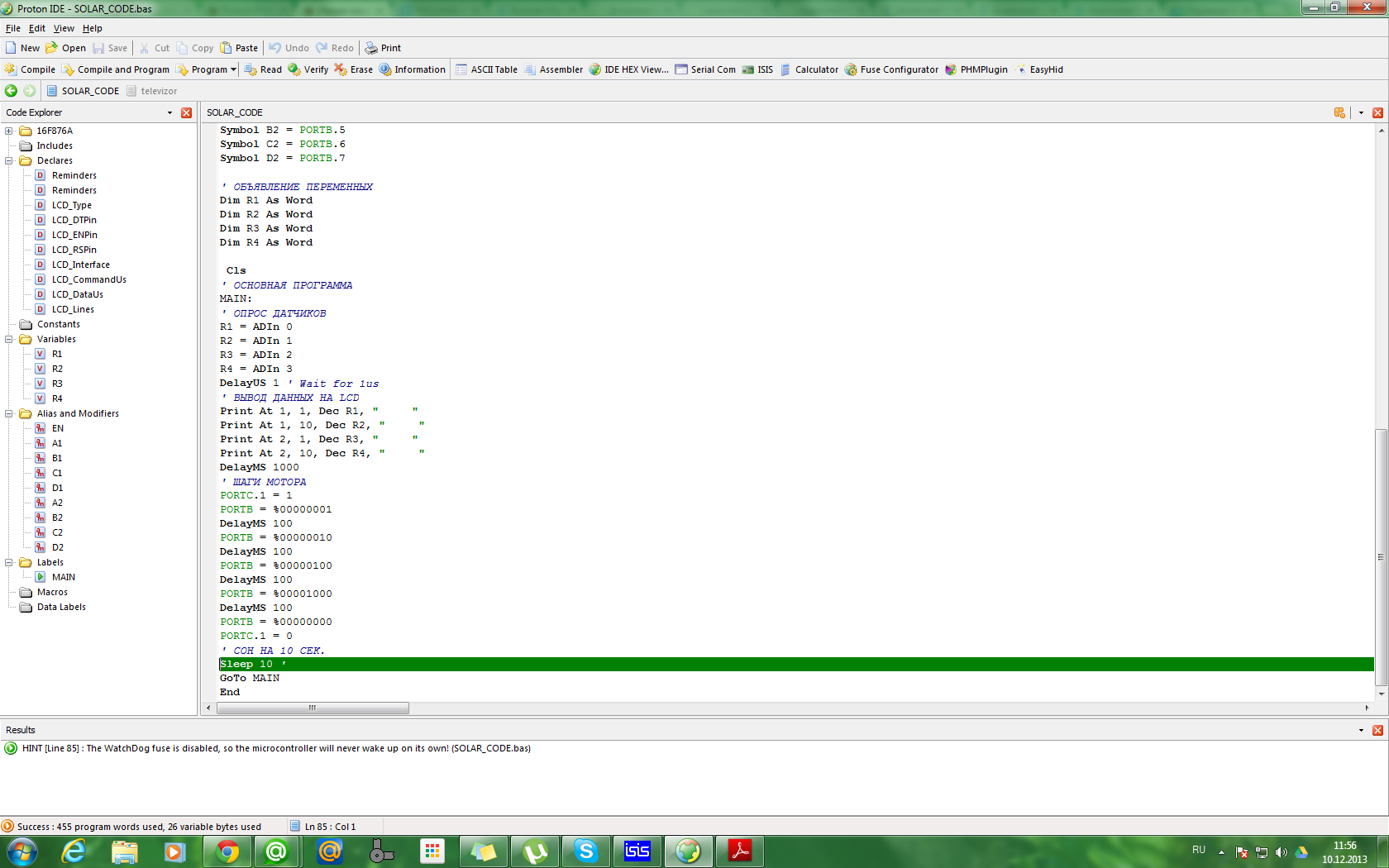This screenshot has height=868, width=1389.
Task: Open Google Chrome from taskbar
Action: (x=227, y=851)
